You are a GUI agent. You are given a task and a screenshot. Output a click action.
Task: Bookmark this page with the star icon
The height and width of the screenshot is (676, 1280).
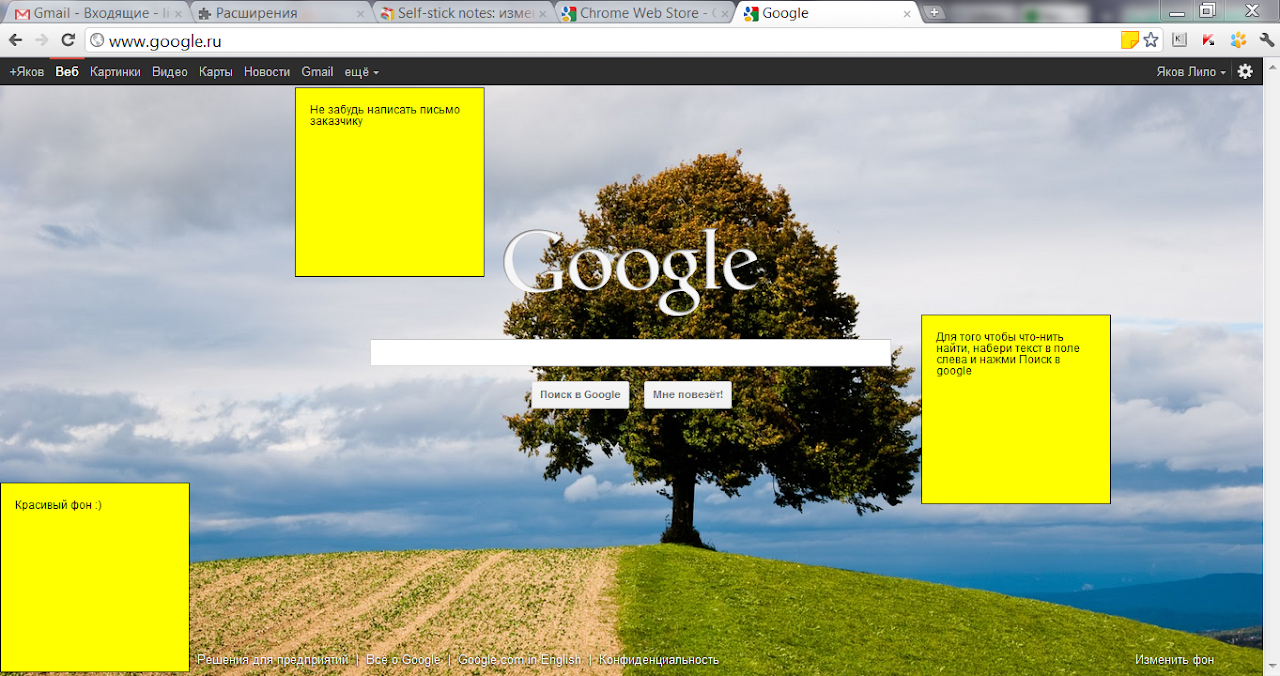(x=1151, y=41)
